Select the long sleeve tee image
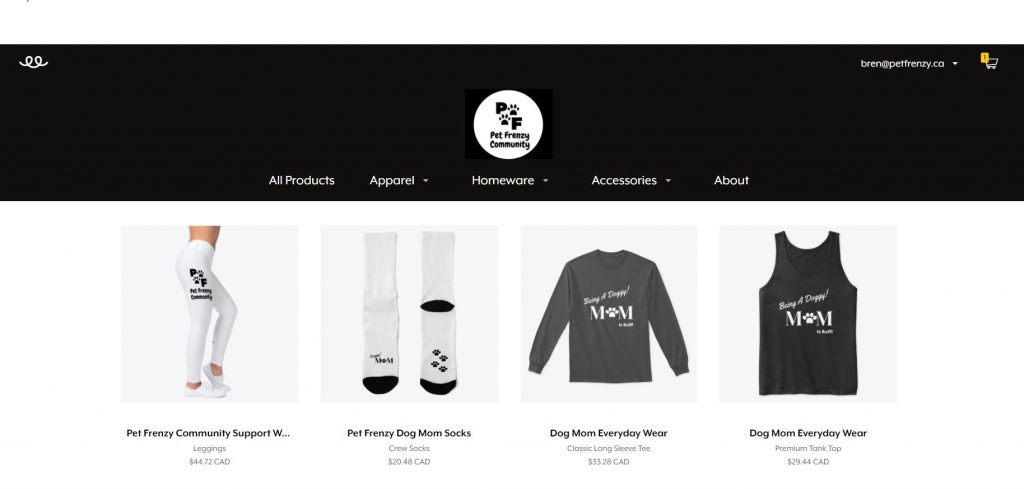 (609, 314)
